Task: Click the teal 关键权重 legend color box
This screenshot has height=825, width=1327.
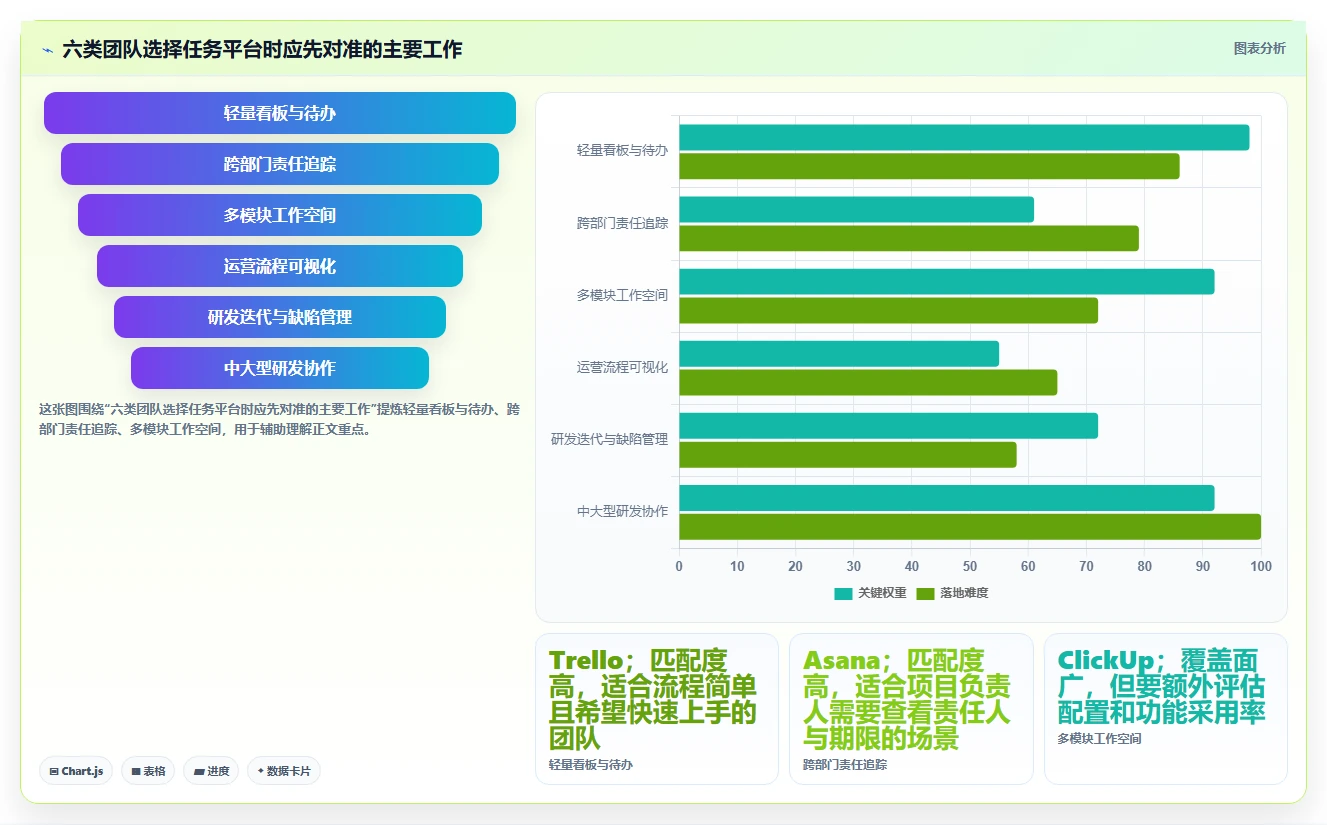Action: [843, 593]
